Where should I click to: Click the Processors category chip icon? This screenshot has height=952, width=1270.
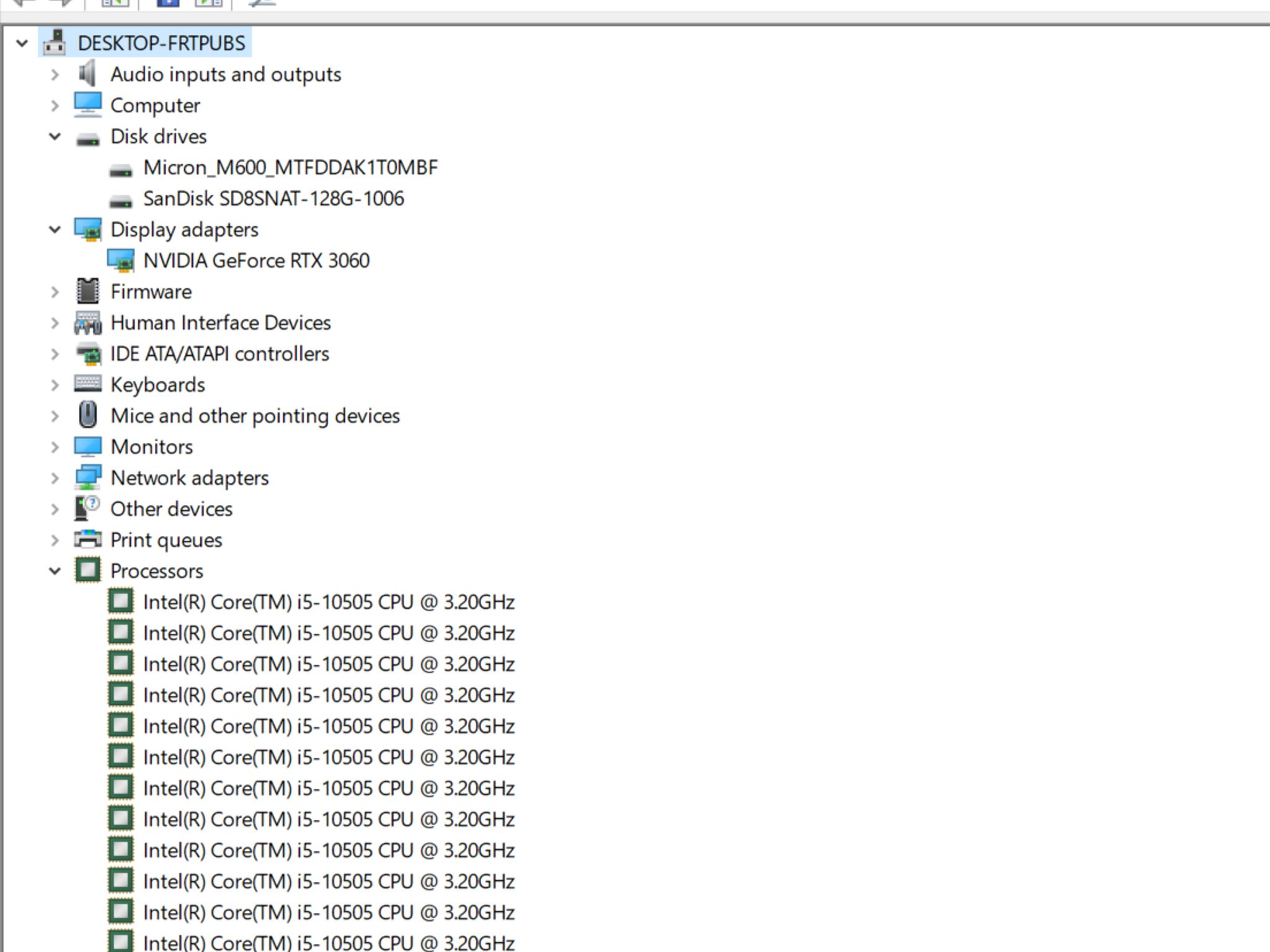click(87, 570)
